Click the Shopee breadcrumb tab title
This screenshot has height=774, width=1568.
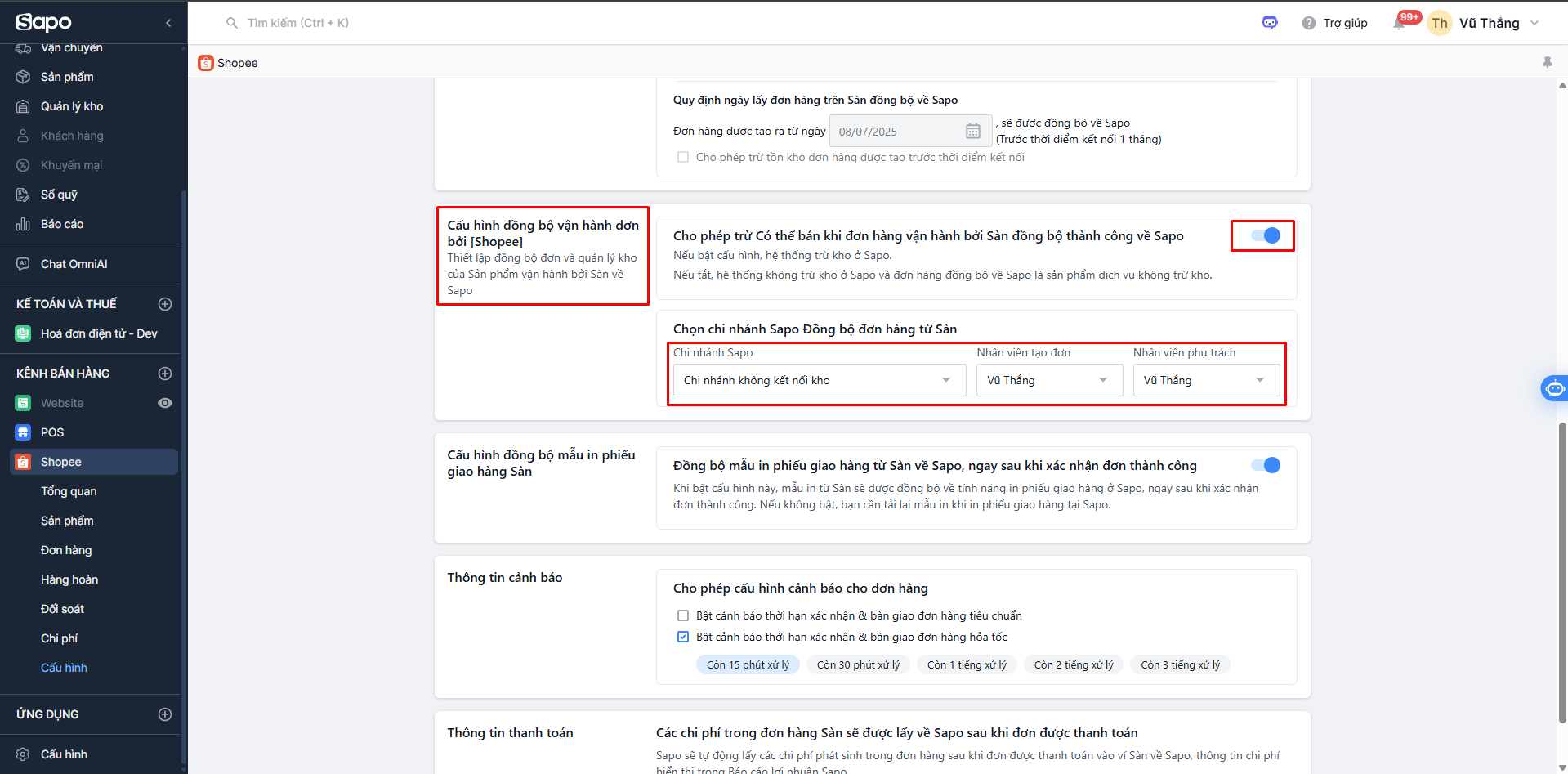238,63
